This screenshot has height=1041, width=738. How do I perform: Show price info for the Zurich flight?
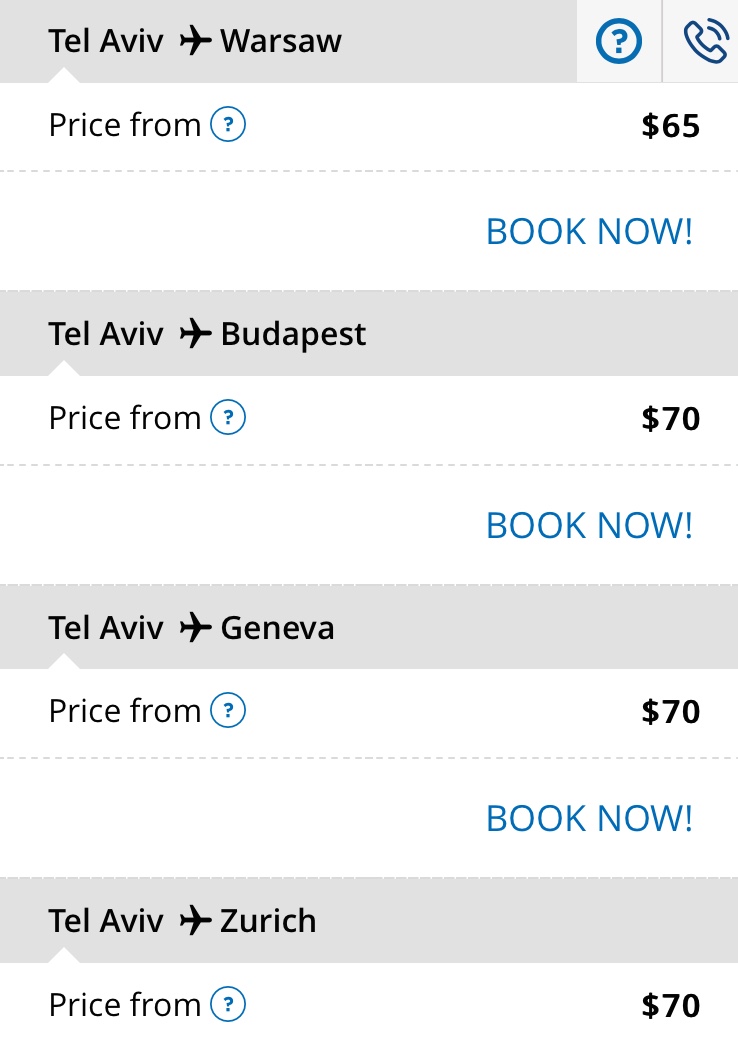[x=228, y=1004]
